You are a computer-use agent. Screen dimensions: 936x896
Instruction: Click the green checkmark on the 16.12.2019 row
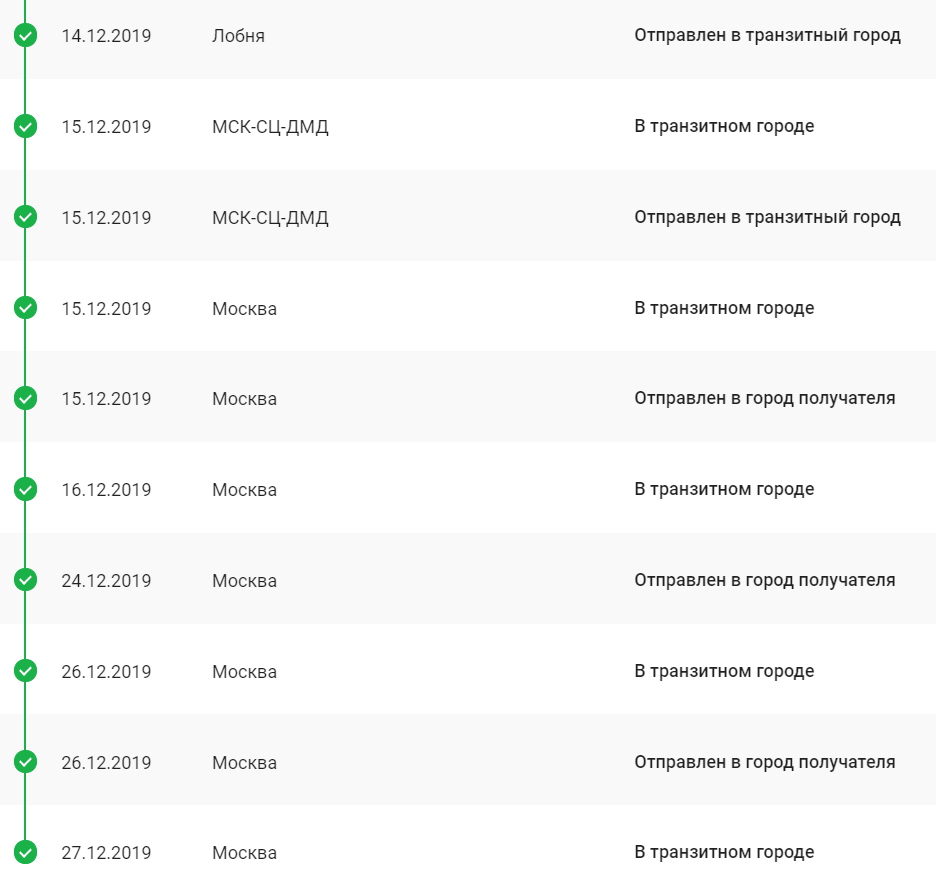point(26,490)
